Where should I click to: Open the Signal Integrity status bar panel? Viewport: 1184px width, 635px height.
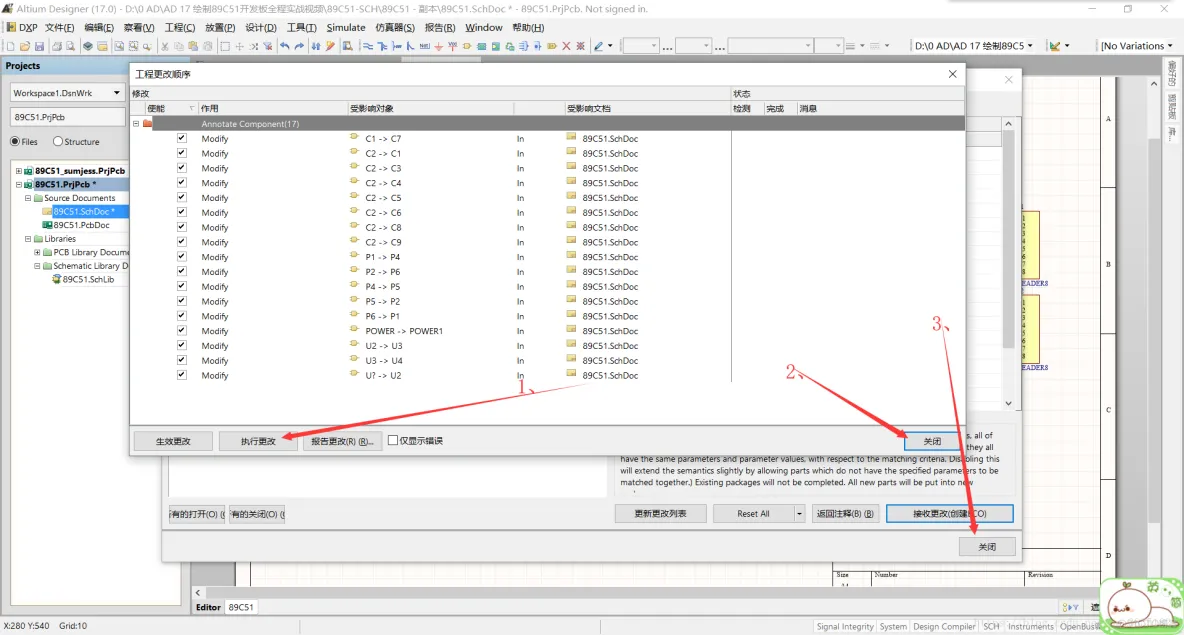[x=844, y=626]
